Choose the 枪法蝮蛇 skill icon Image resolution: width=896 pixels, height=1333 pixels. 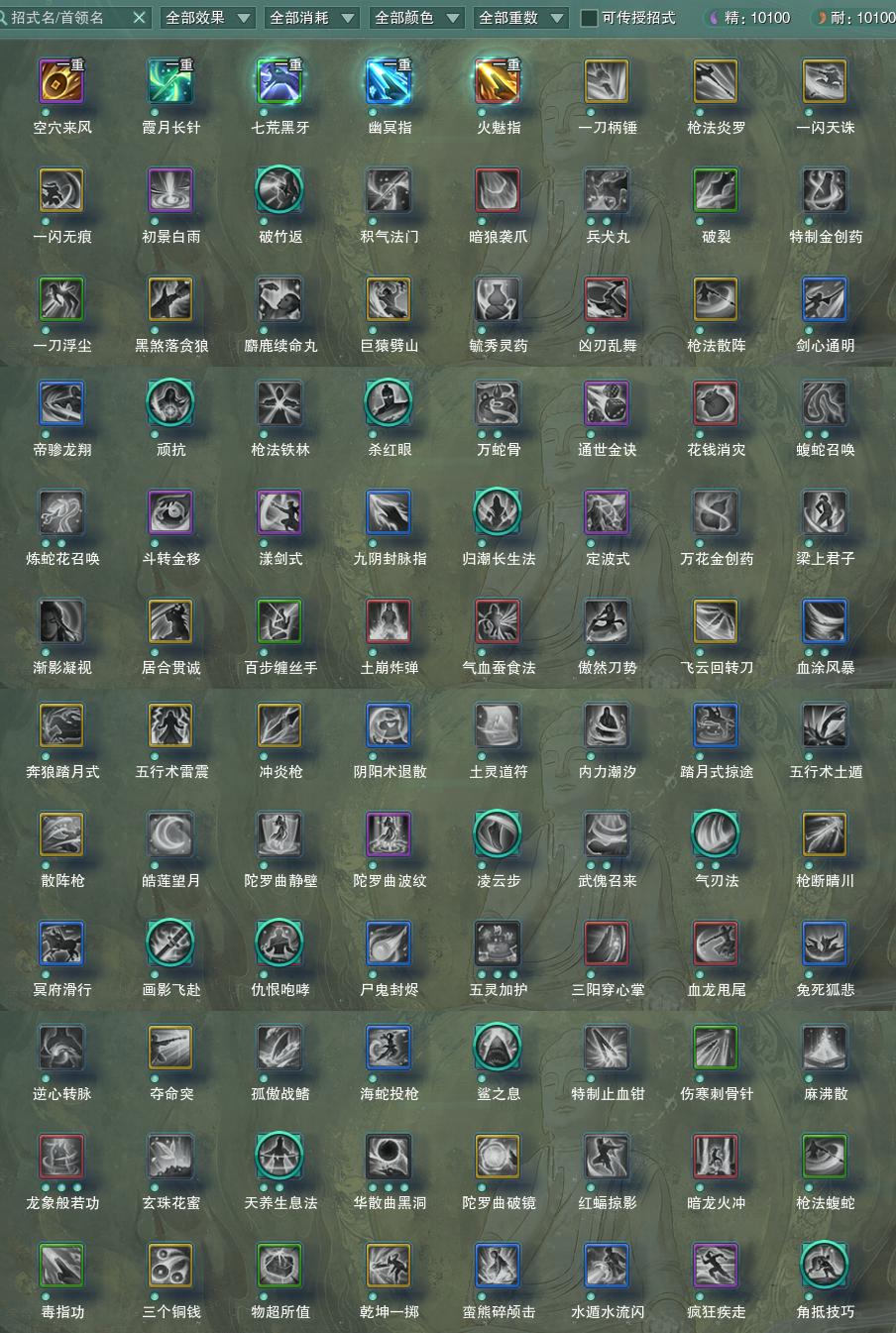tap(825, 1156)
